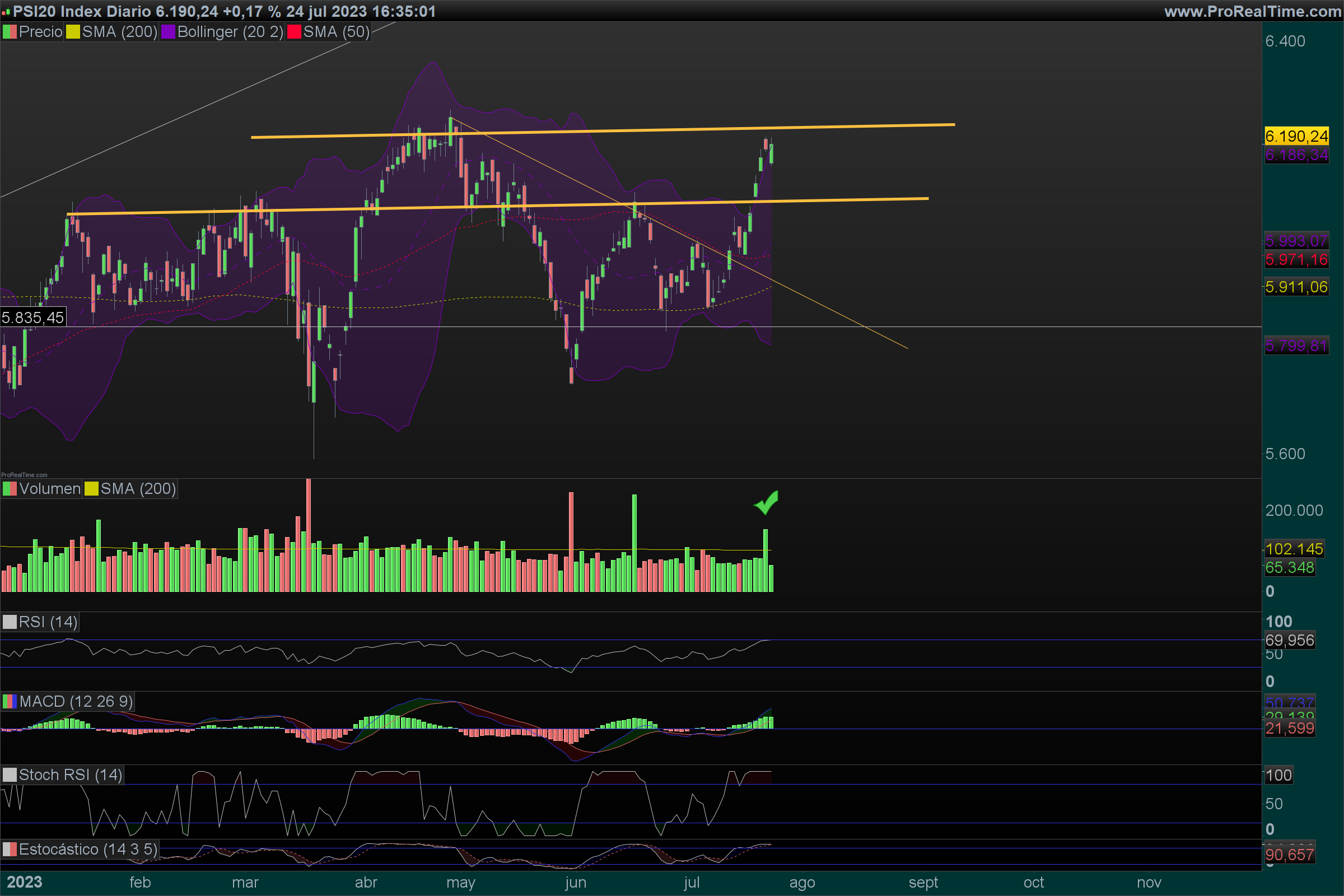Click the purple Bollinger (20 2) swatch

coord(168,32)
